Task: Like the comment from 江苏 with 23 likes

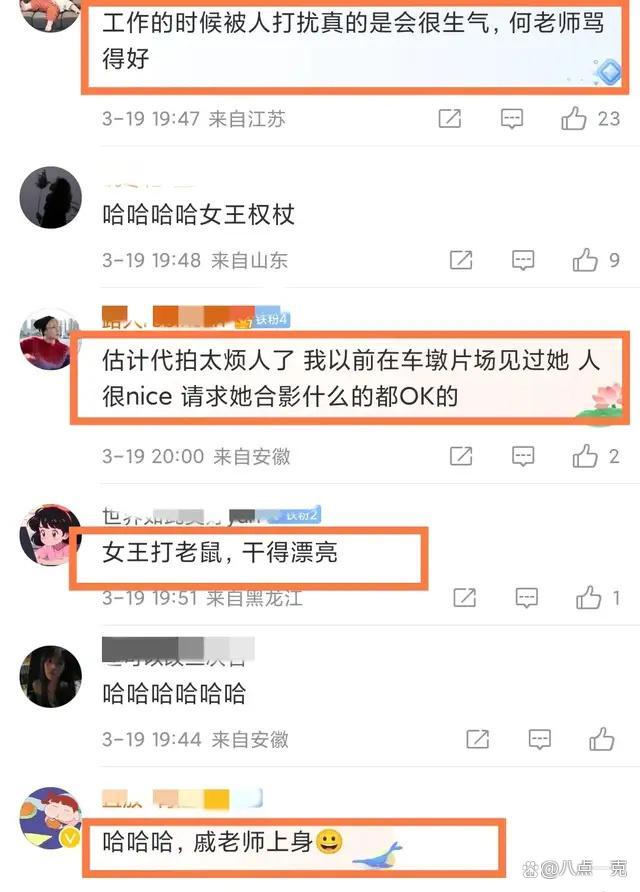Action: pyautogui.click(x=573, y=118)
